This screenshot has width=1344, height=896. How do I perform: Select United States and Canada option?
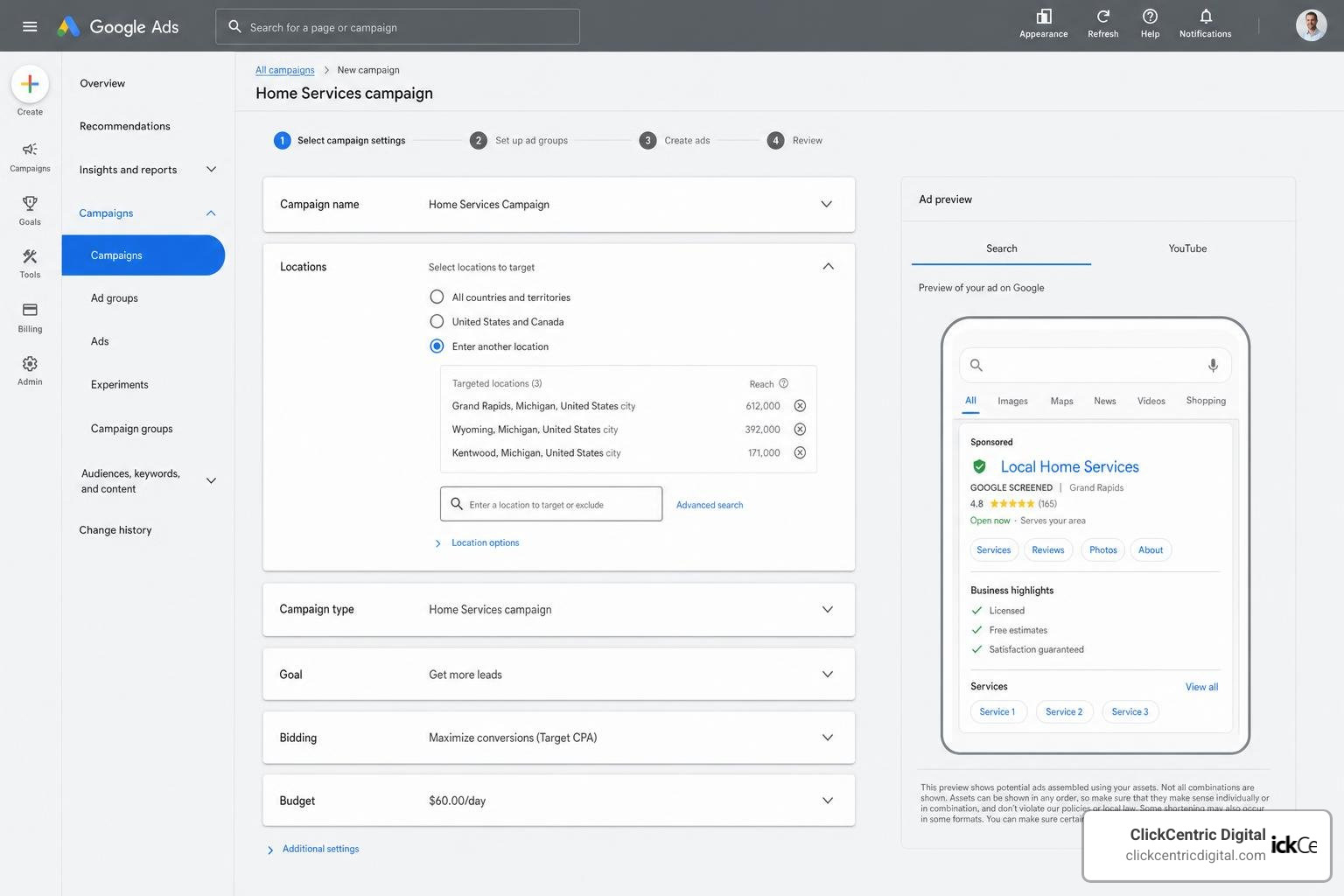[437, 321]
